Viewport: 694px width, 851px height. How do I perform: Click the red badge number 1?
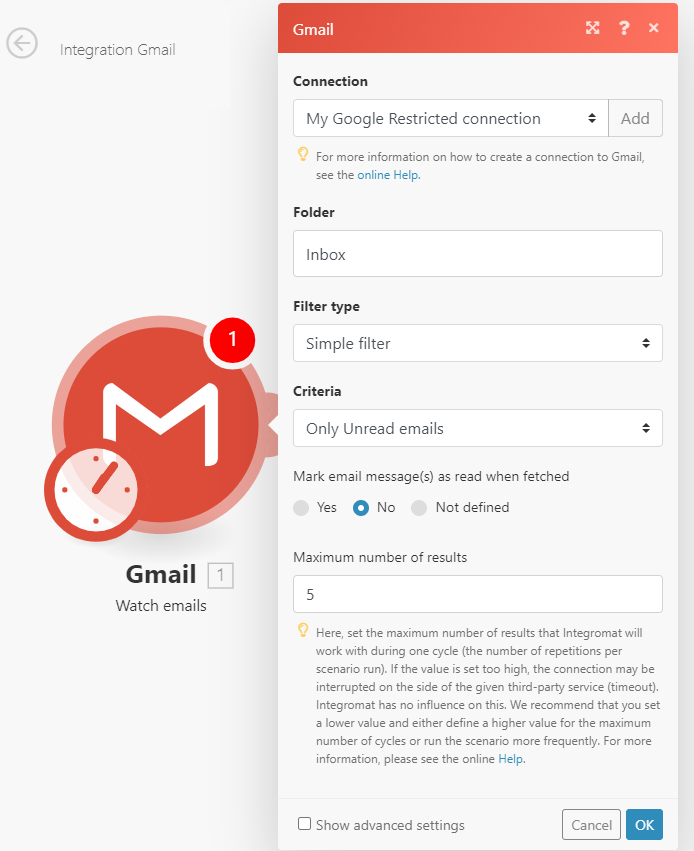tap(232, 339)
